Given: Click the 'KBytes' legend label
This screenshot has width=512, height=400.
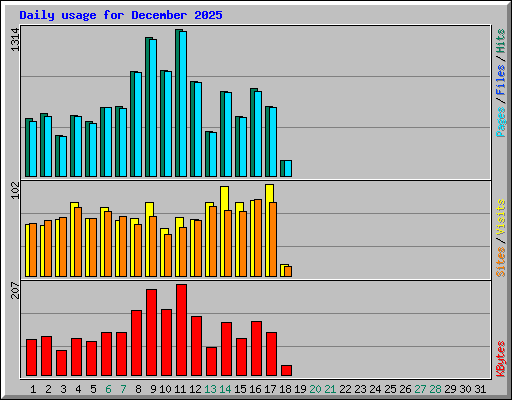Looking at the screenshot, I should (500, 359).
